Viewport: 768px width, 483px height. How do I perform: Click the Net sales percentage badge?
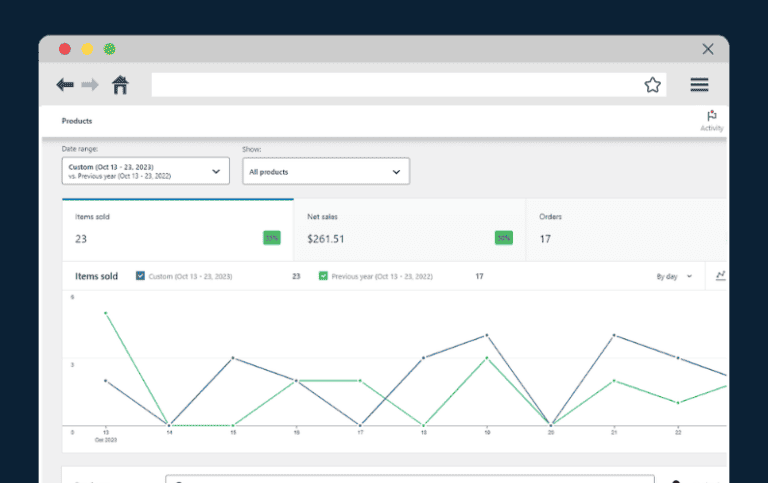click(x=504, y=238)
